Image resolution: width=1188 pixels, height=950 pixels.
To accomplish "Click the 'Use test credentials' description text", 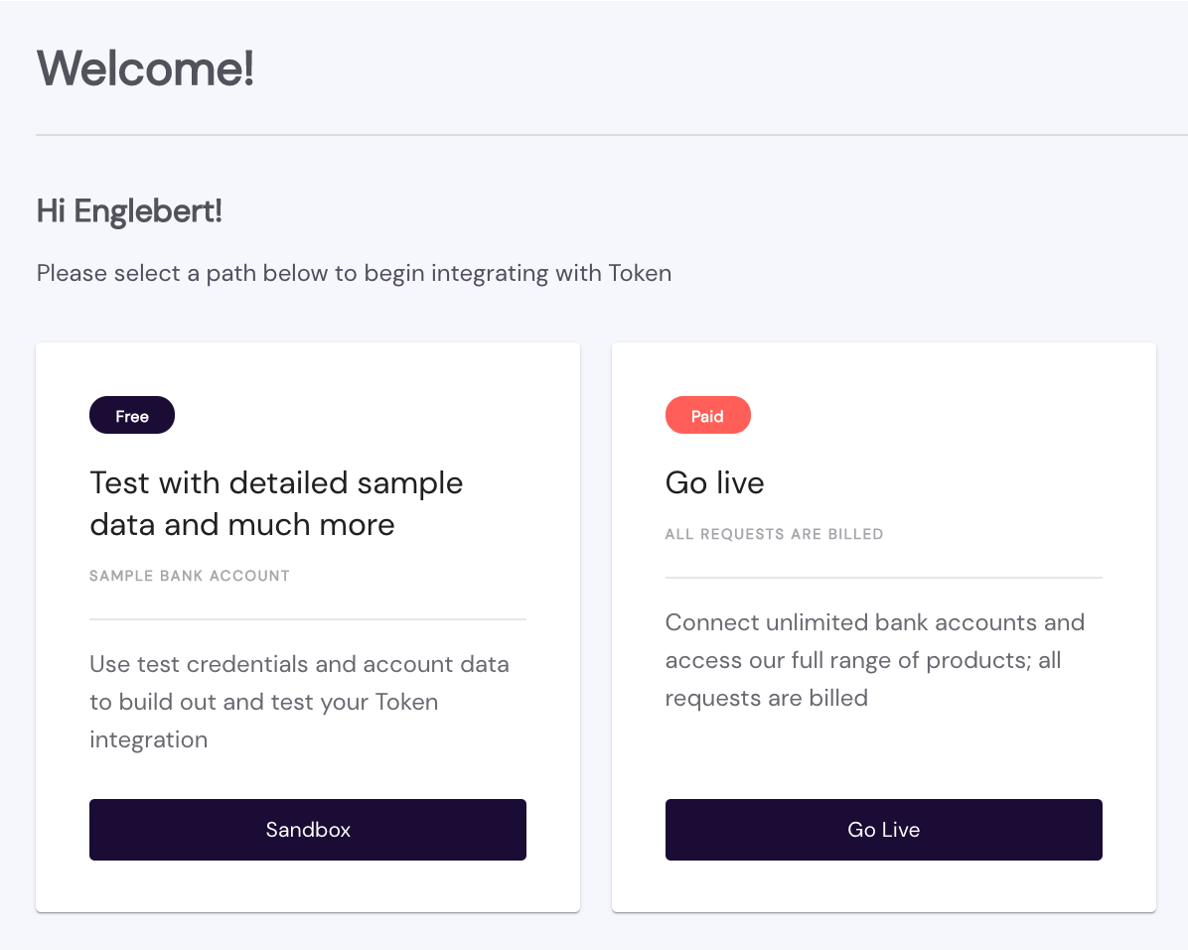I will point(299,702).
